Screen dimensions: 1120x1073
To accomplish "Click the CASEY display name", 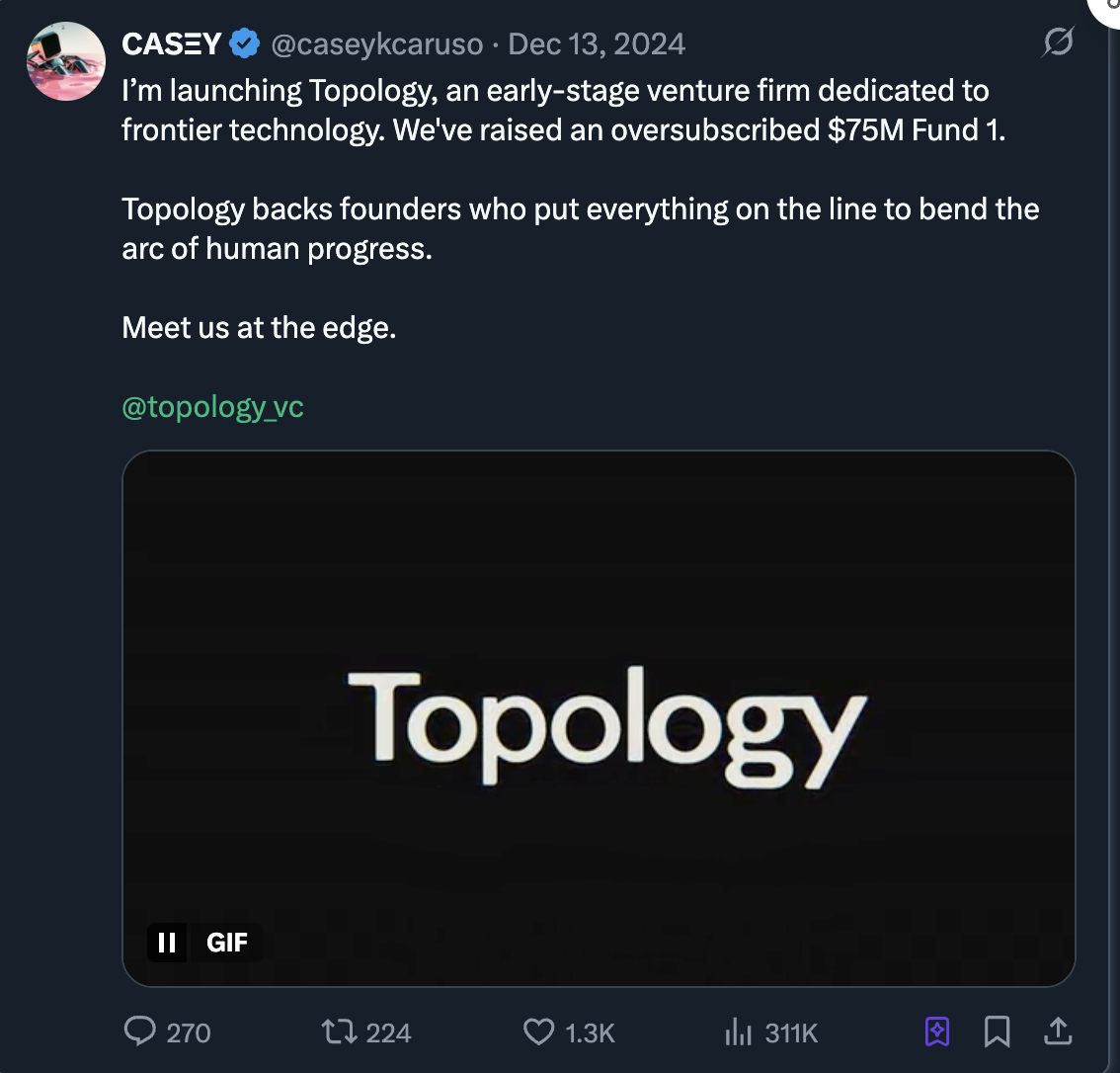I will point(171,44).
